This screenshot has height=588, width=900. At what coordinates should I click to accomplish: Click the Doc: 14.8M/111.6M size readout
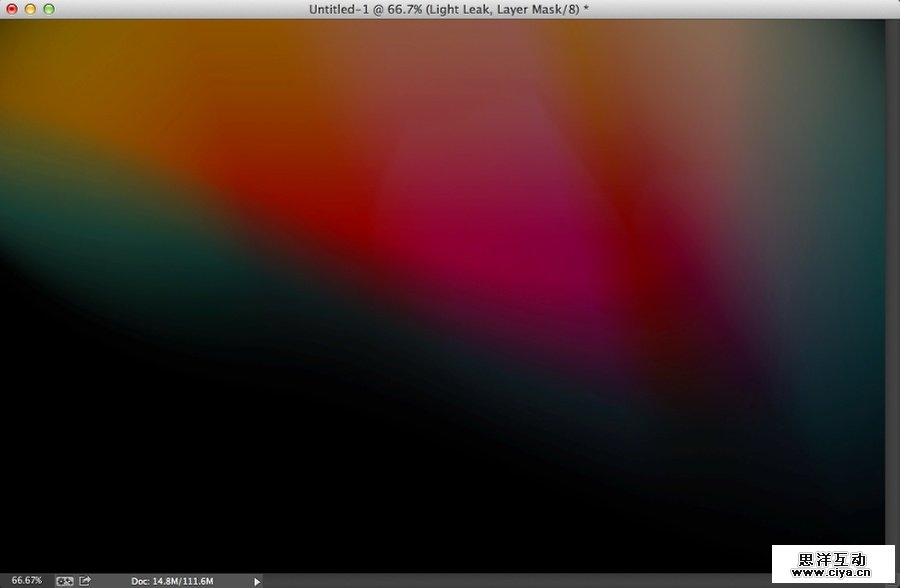pos(174,580)
